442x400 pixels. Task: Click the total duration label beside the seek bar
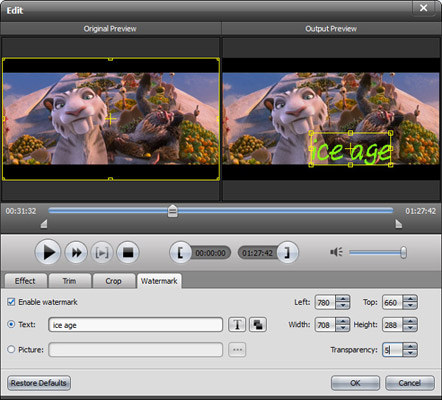click(x=420, y=211)
